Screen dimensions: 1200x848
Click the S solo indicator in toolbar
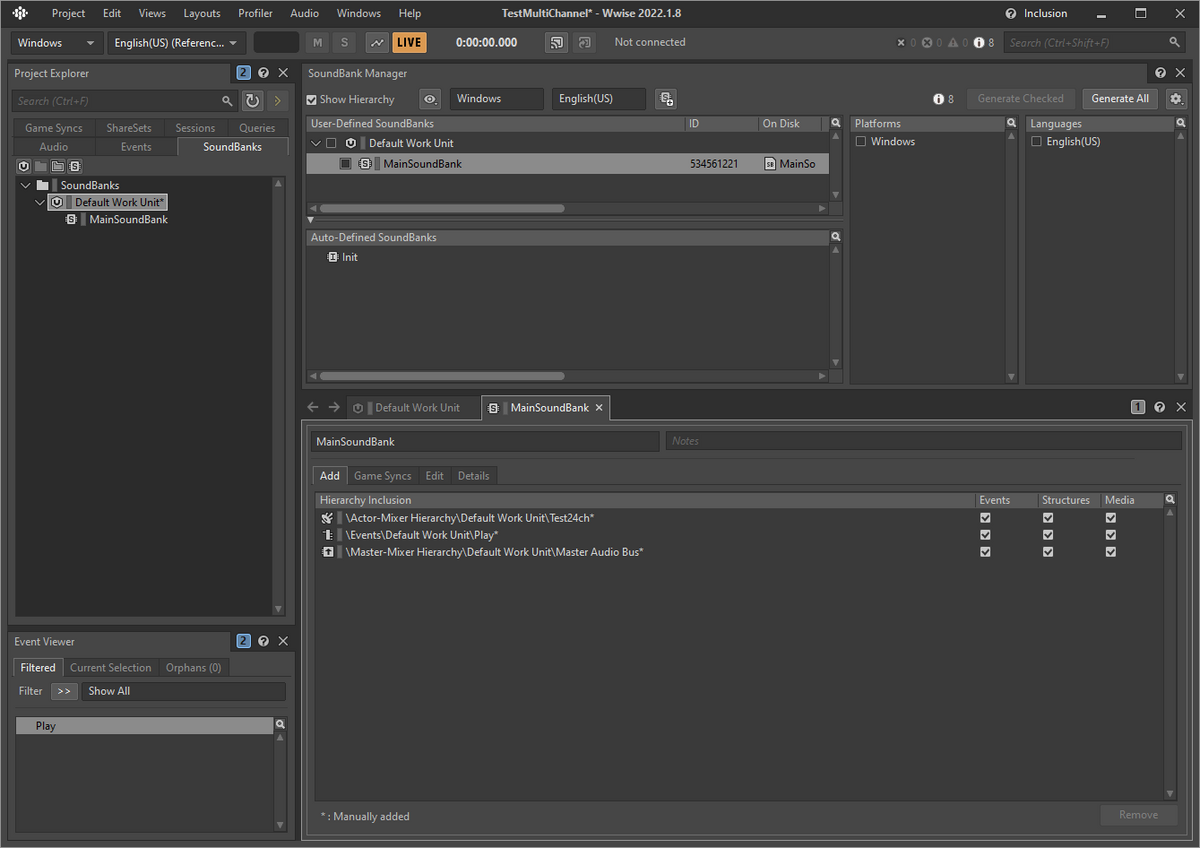[x=344, y=43]
